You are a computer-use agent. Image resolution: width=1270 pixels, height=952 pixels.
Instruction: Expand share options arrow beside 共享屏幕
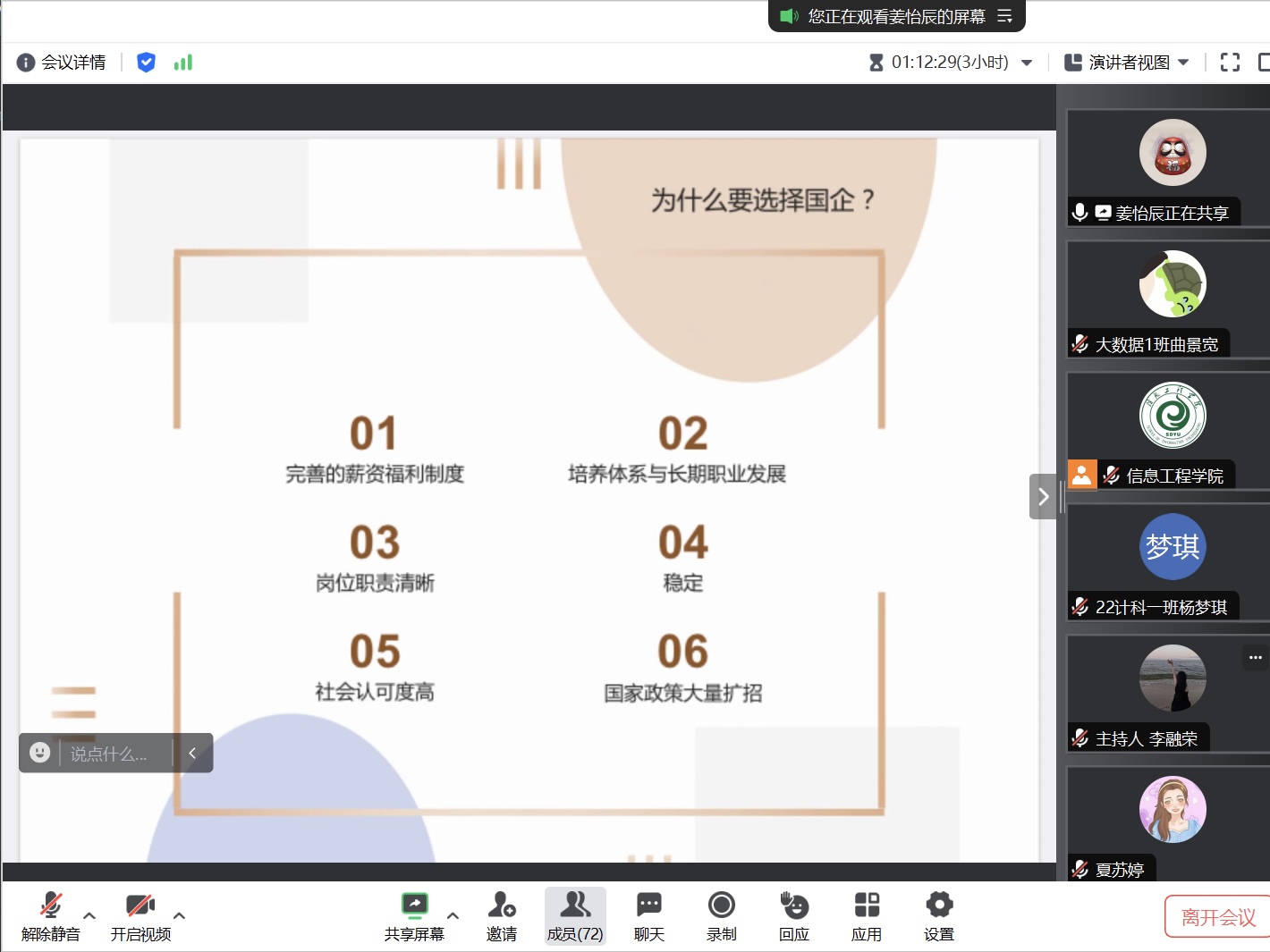click(x=453, y=915)
